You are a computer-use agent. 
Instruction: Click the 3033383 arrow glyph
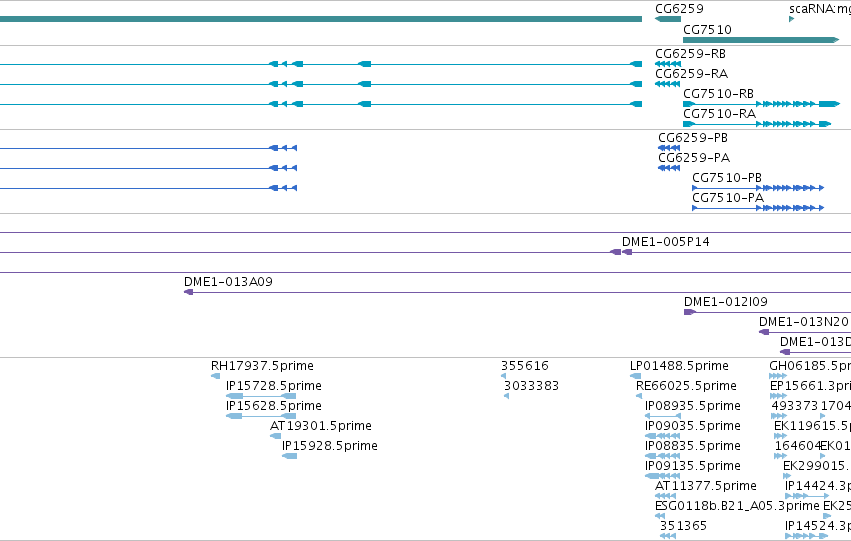(506, 396)
